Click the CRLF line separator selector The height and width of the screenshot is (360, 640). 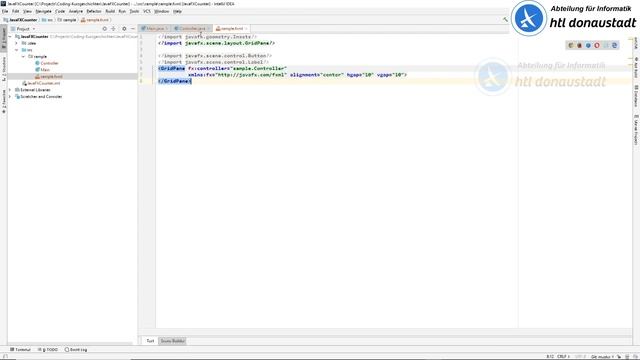(563, 357)
